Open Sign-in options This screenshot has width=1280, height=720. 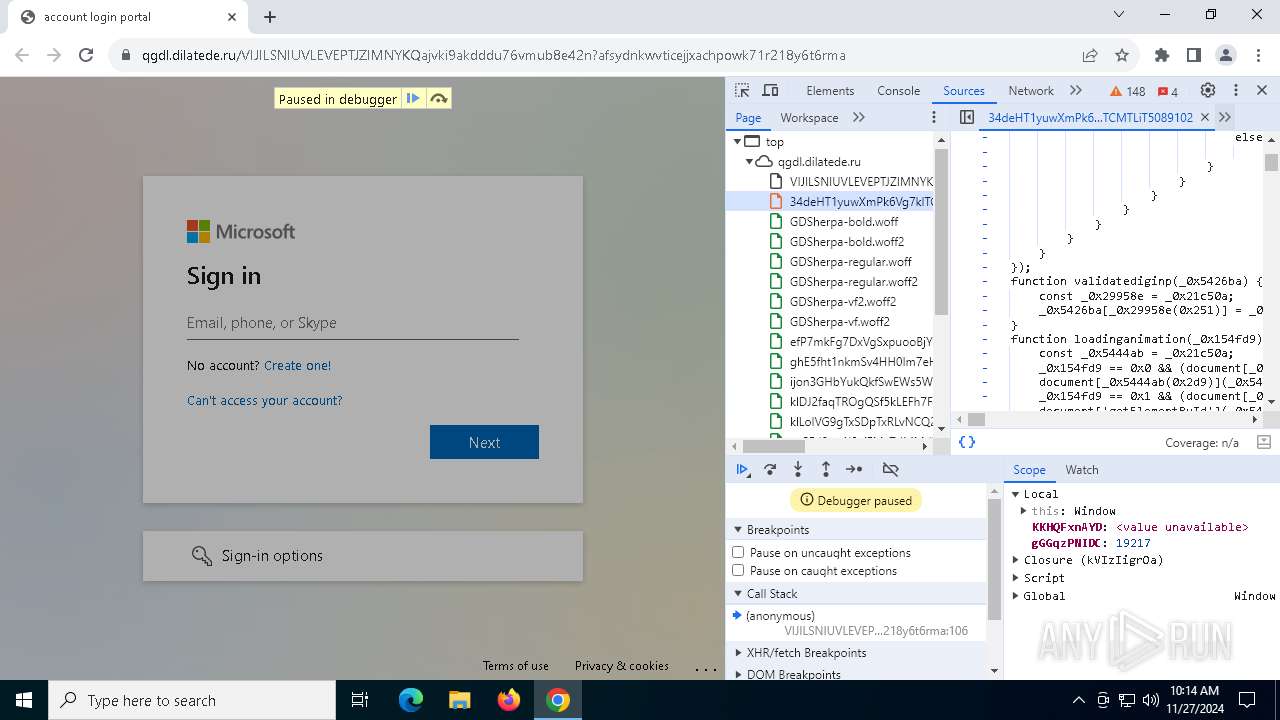[x=362, y=555]
